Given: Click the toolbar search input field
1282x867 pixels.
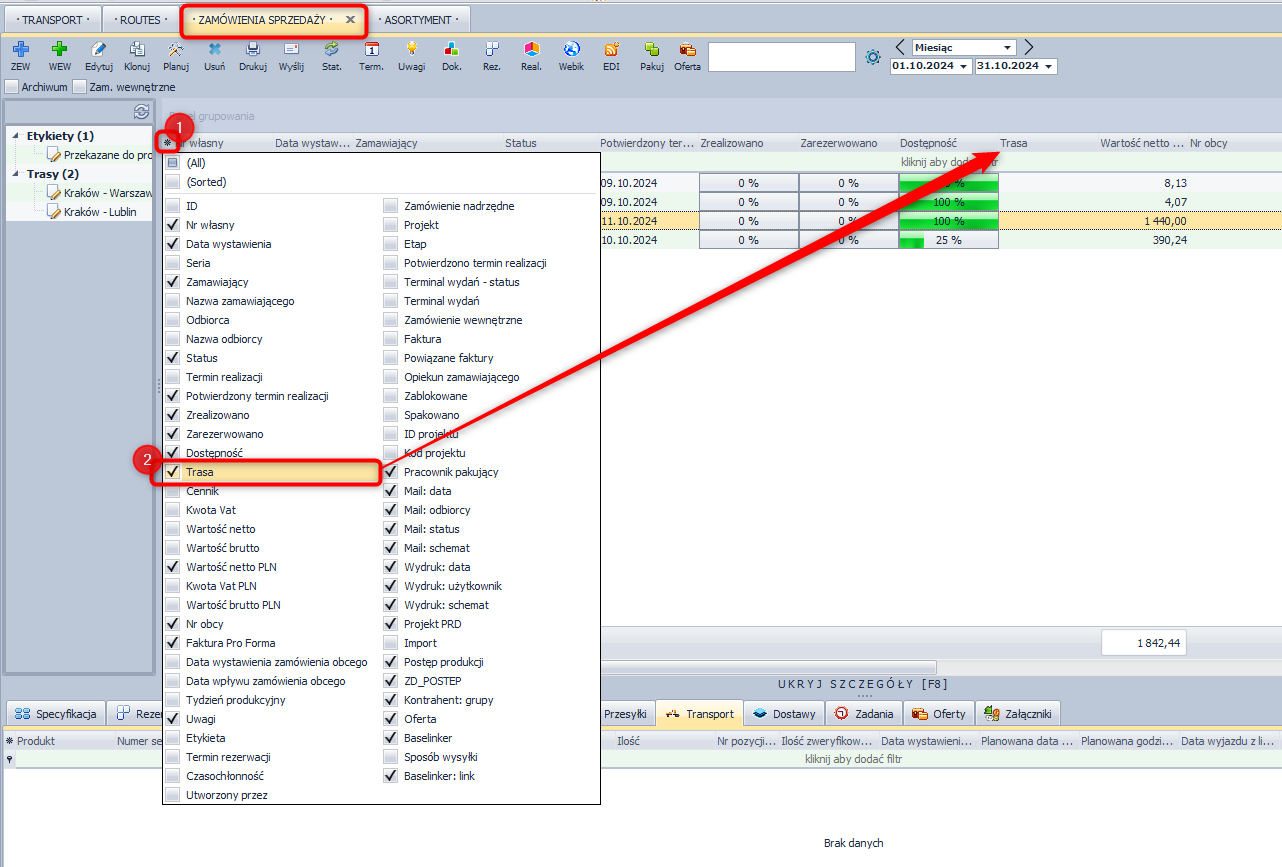Looking at the screenshot, I should [x=781, y=57].
